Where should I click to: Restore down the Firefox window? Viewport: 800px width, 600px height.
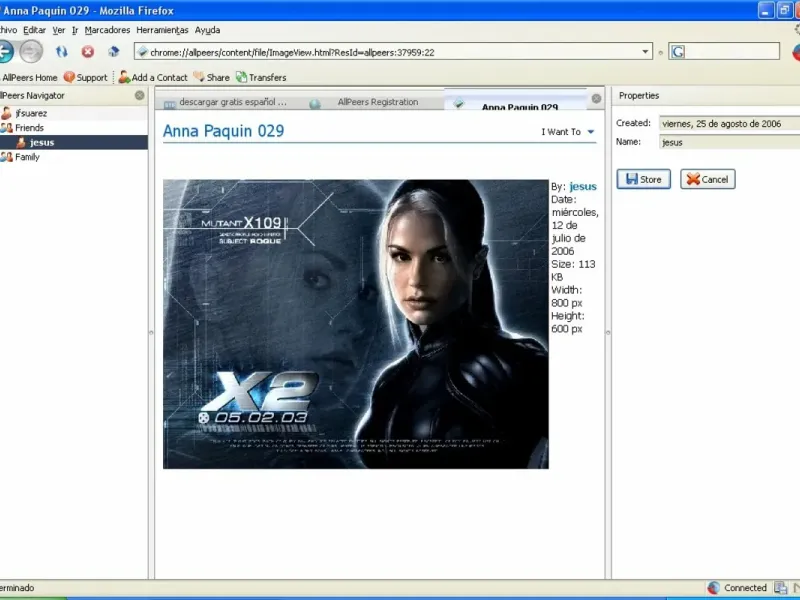pos(784,10)
